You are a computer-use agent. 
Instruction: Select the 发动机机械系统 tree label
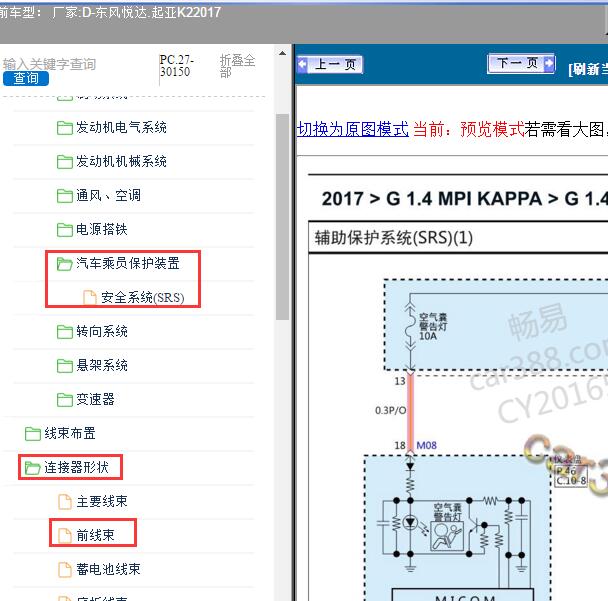pos(121,161)
